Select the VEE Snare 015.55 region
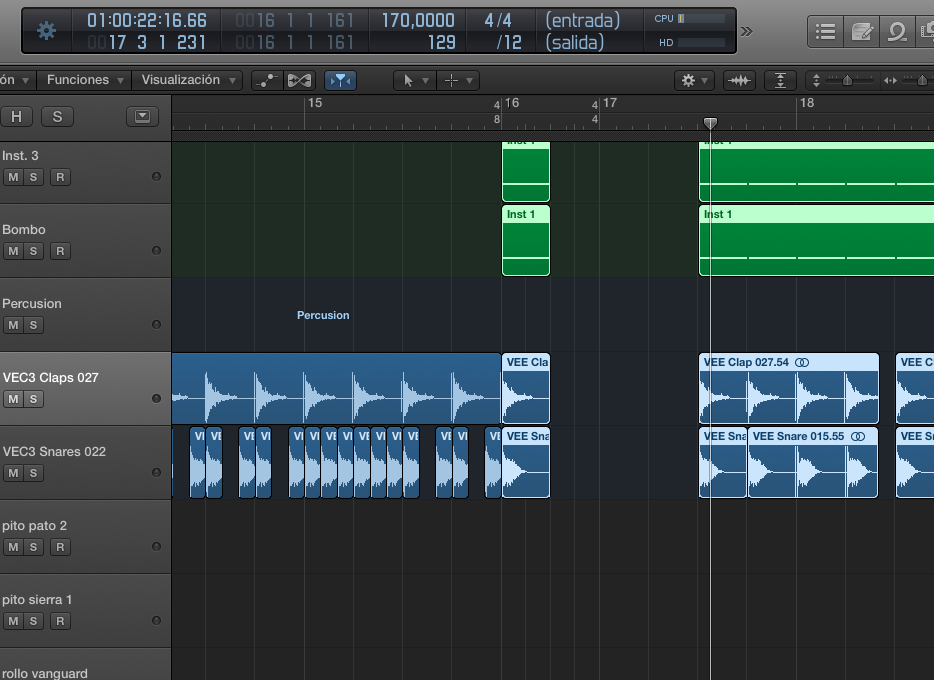Viewport: 934px width, 680px height. click(x=812, y=462)
